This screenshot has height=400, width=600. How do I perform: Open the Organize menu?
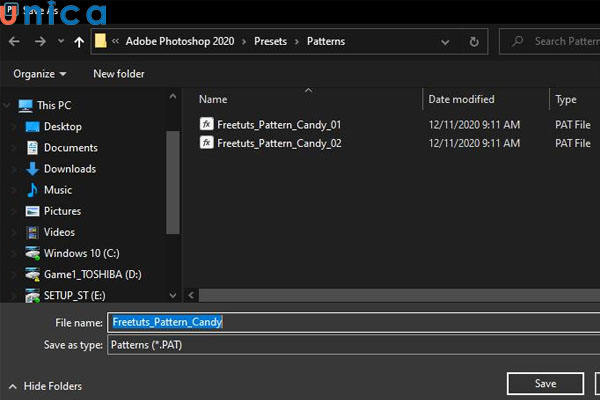(x=40, y=73)
